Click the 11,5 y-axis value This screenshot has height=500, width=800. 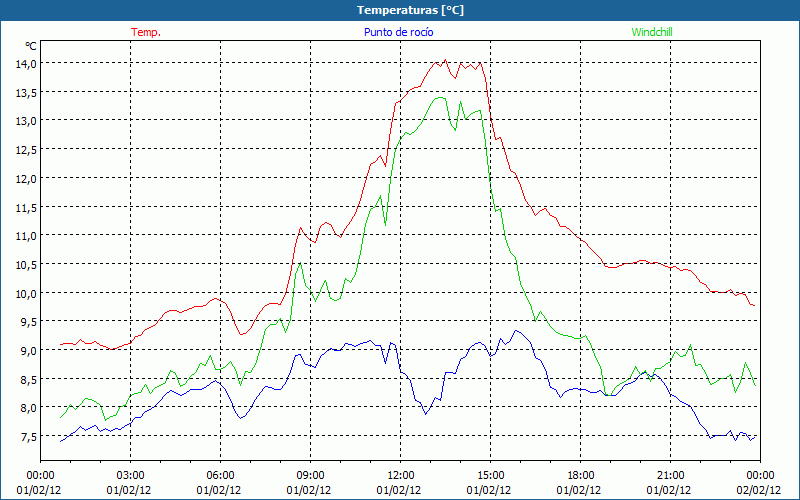26,207
